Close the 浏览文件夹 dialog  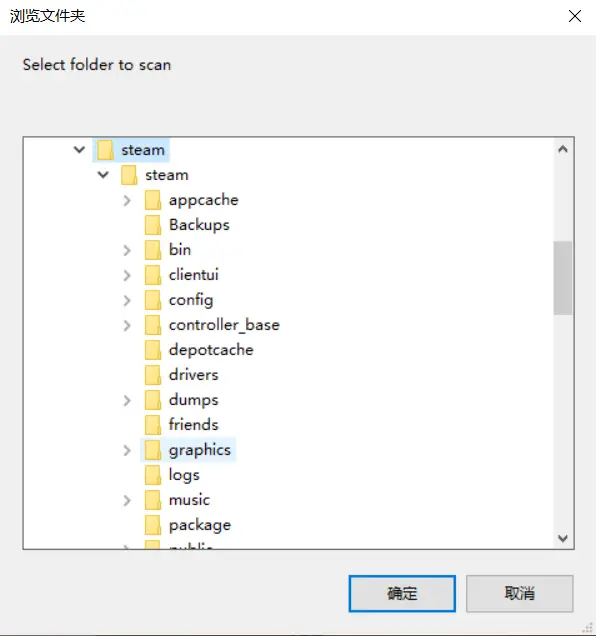(574, 16)
